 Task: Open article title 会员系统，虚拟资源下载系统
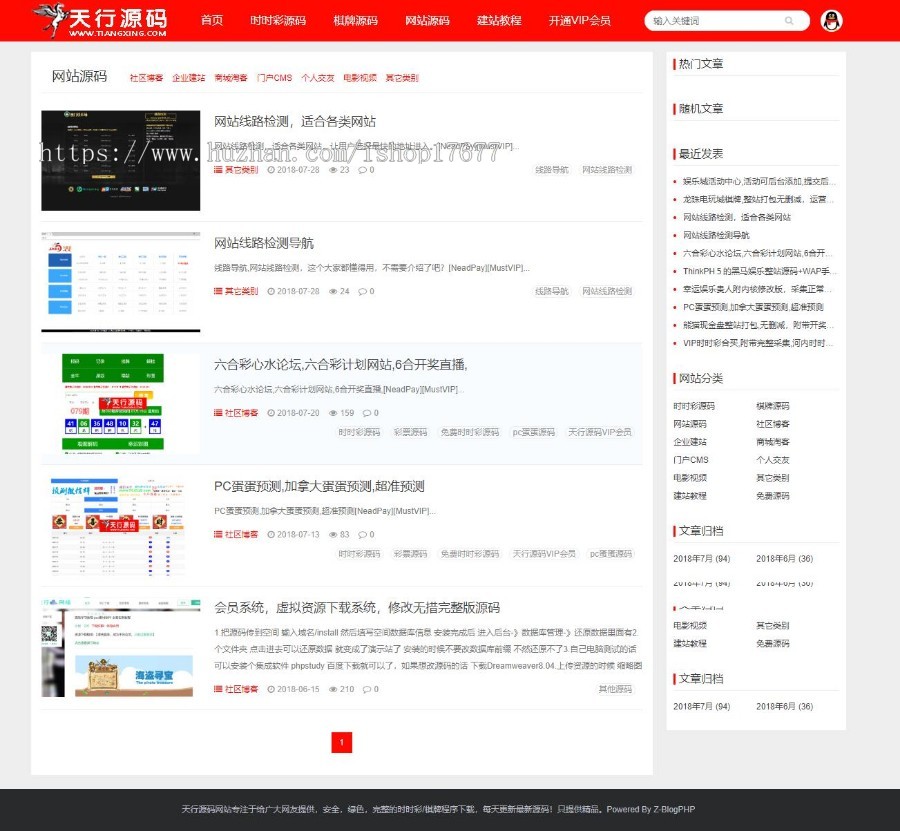(x=357, y=608)
